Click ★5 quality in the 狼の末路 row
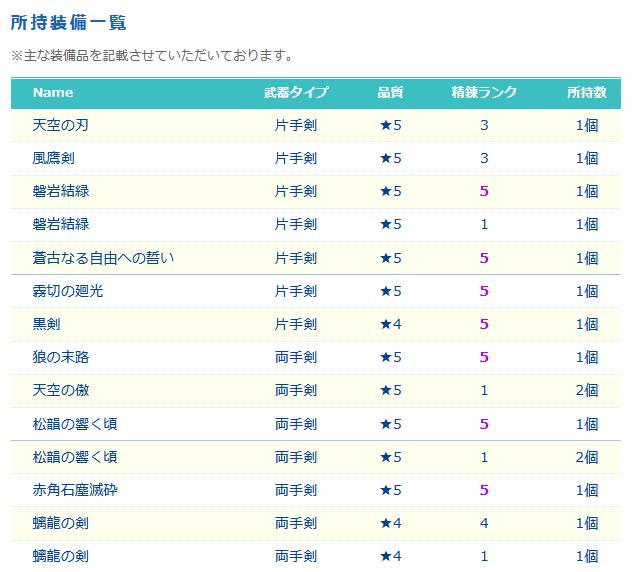 pyautogui.click(x=390, y=357)
